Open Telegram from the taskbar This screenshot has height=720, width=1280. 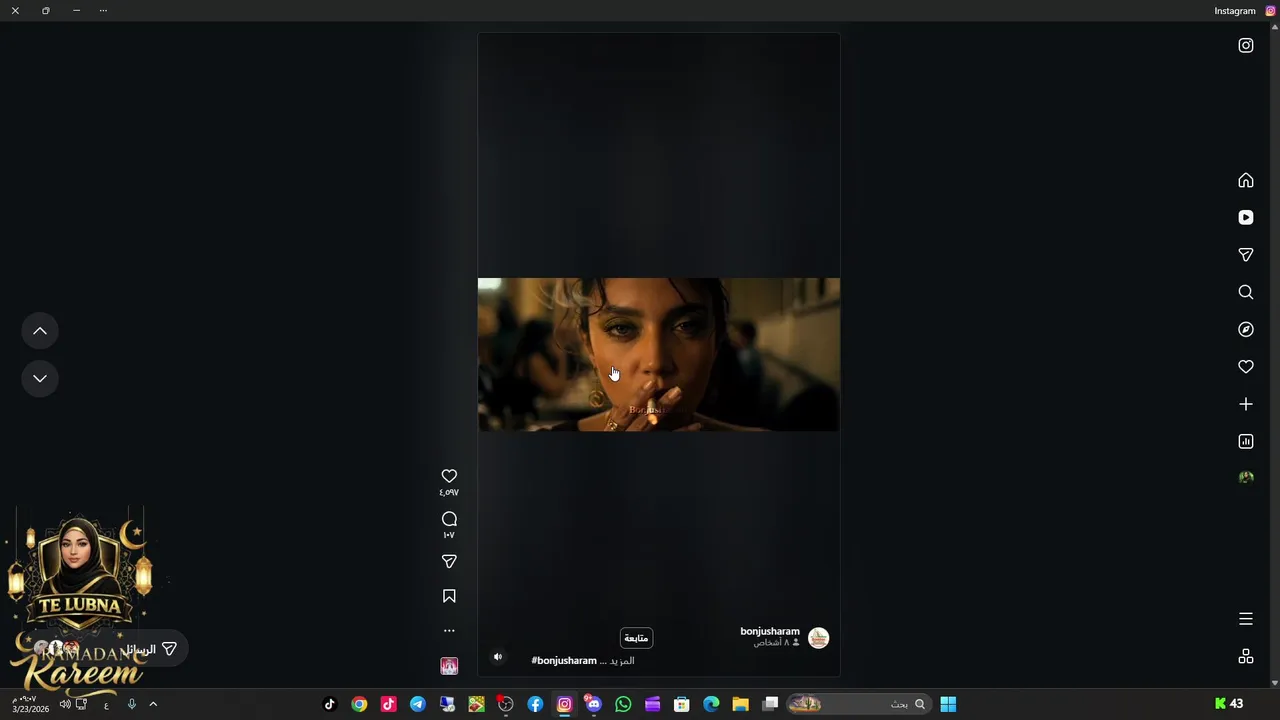coord(418,704)
